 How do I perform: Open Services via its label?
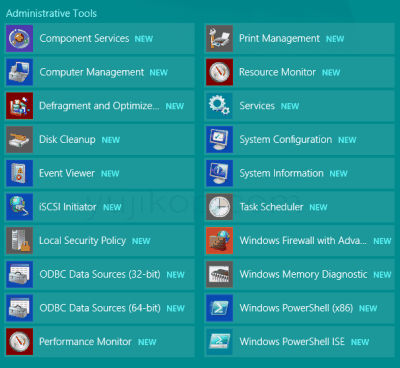pyautogui.click(x=257, y=106)
